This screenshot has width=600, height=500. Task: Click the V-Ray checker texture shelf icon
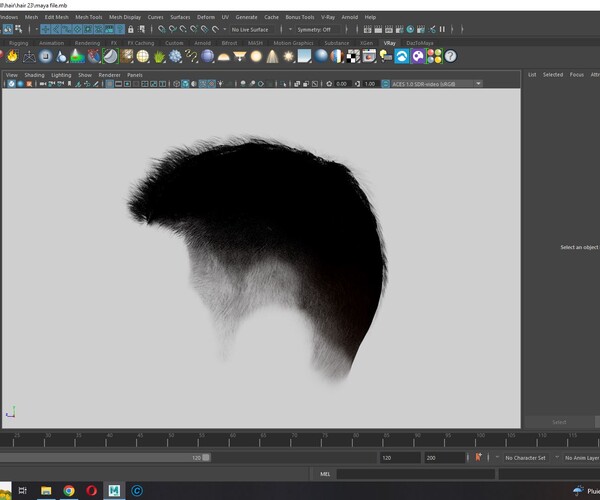[x=353, y=57]
